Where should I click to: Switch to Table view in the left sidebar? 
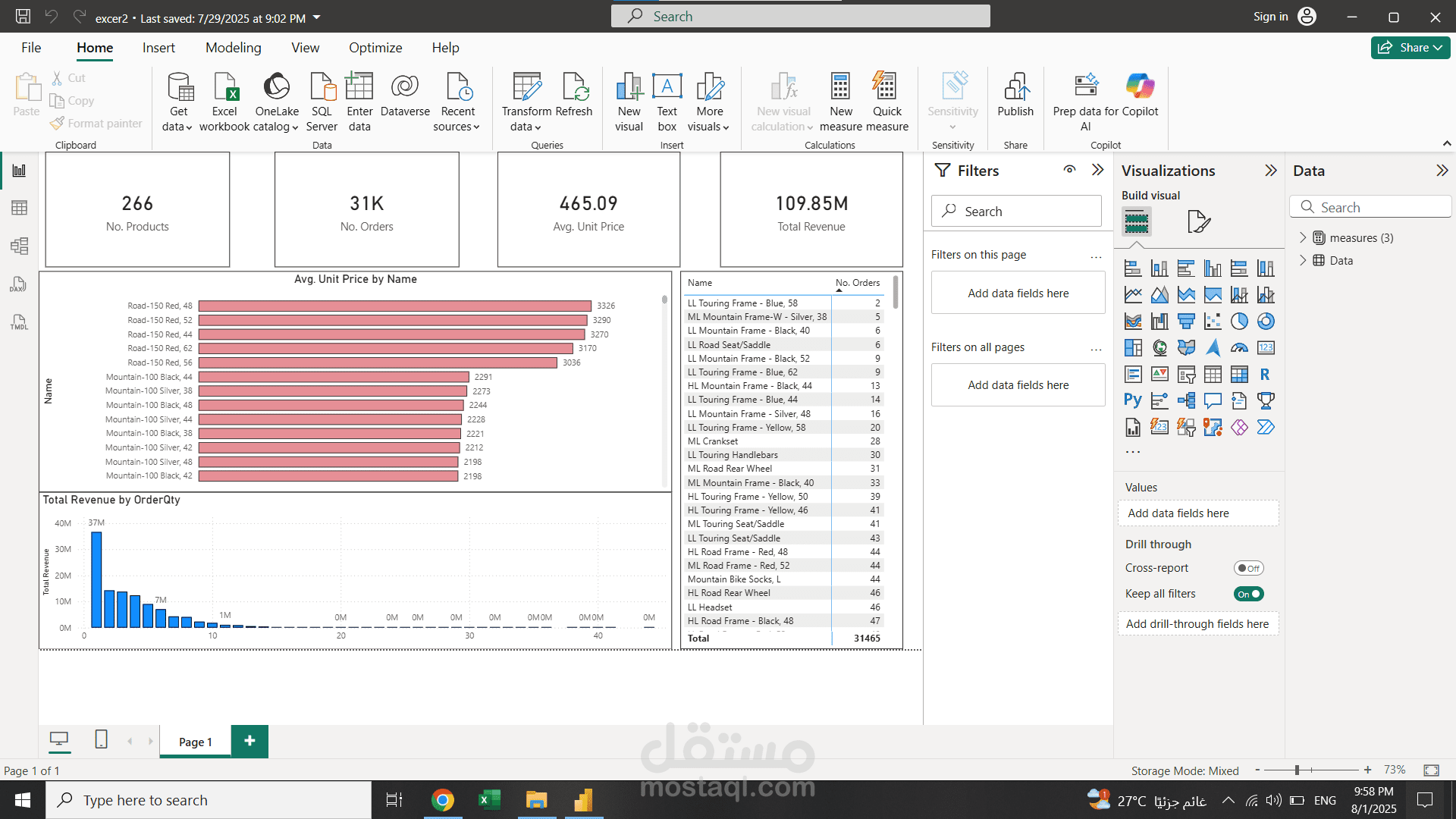tap(19, 207)
